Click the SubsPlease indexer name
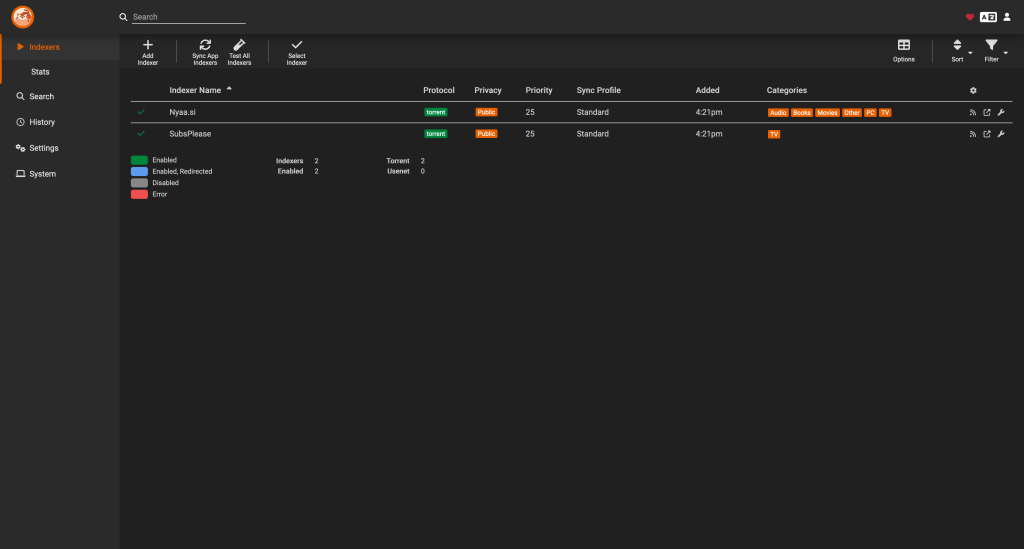Screen dimensions: 1024x549 [x=190, y=134]
